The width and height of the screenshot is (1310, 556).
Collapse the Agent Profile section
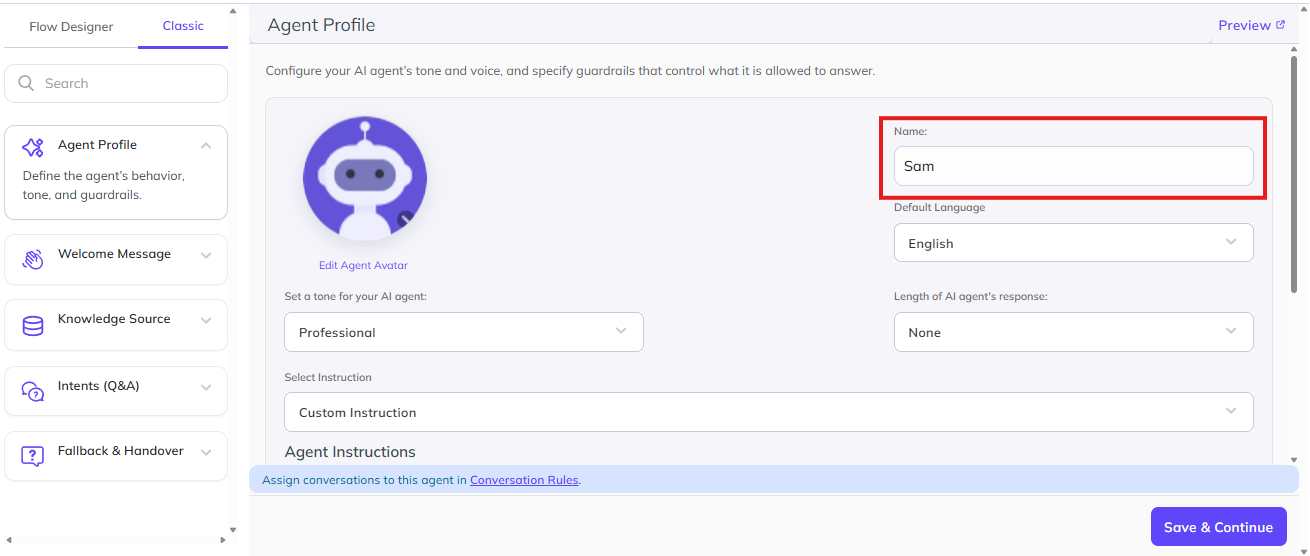pos(206,146)
